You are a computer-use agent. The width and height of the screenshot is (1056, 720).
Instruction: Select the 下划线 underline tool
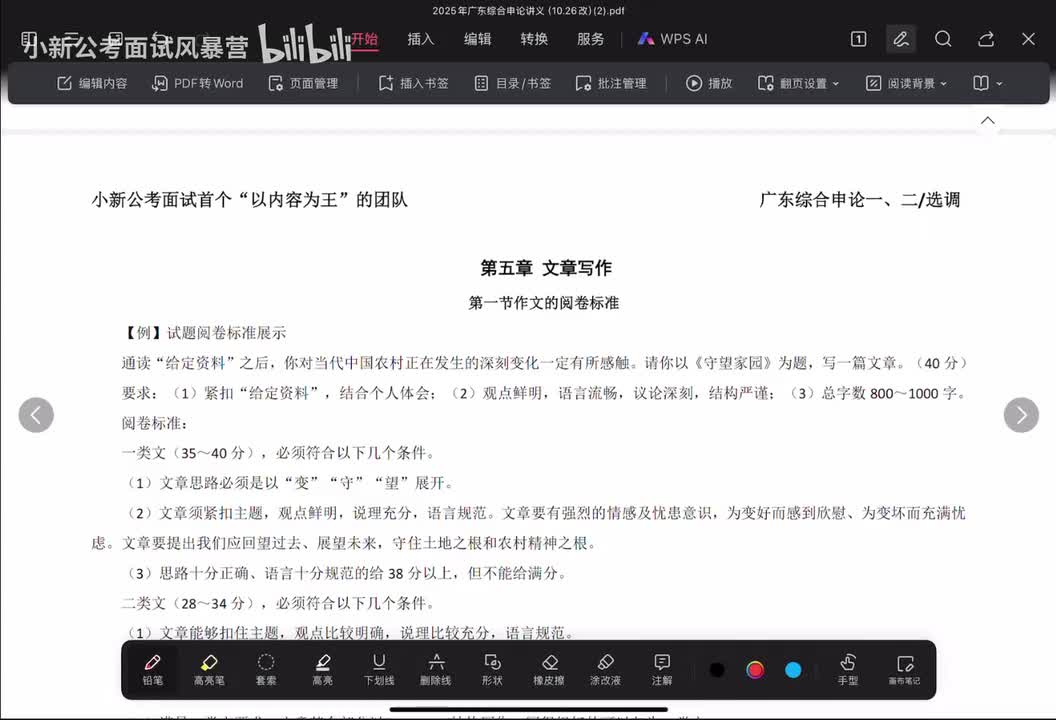(x=379, y=669)
